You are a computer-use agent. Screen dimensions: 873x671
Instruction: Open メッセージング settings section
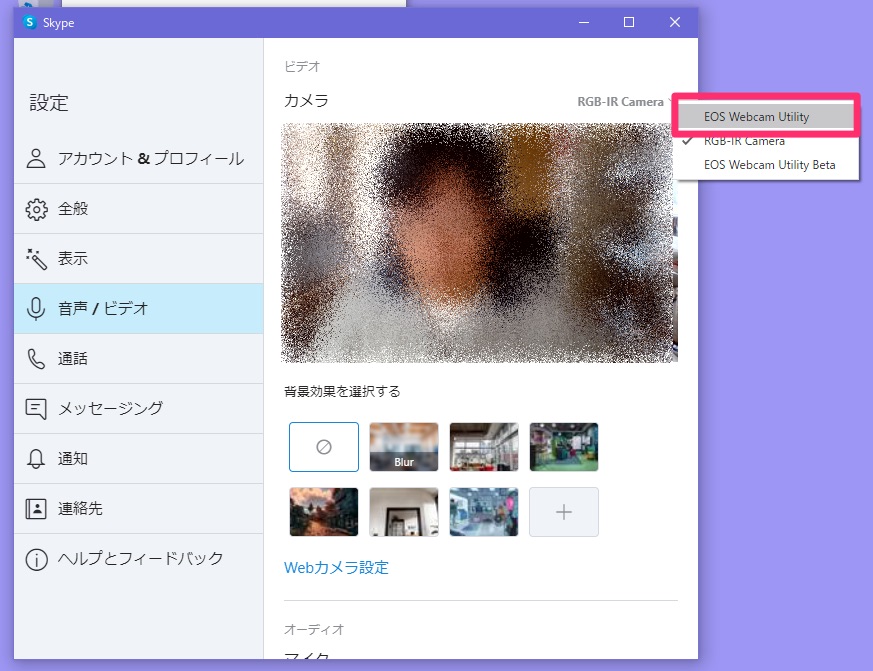pyautogui.click(x=139, y=409)
